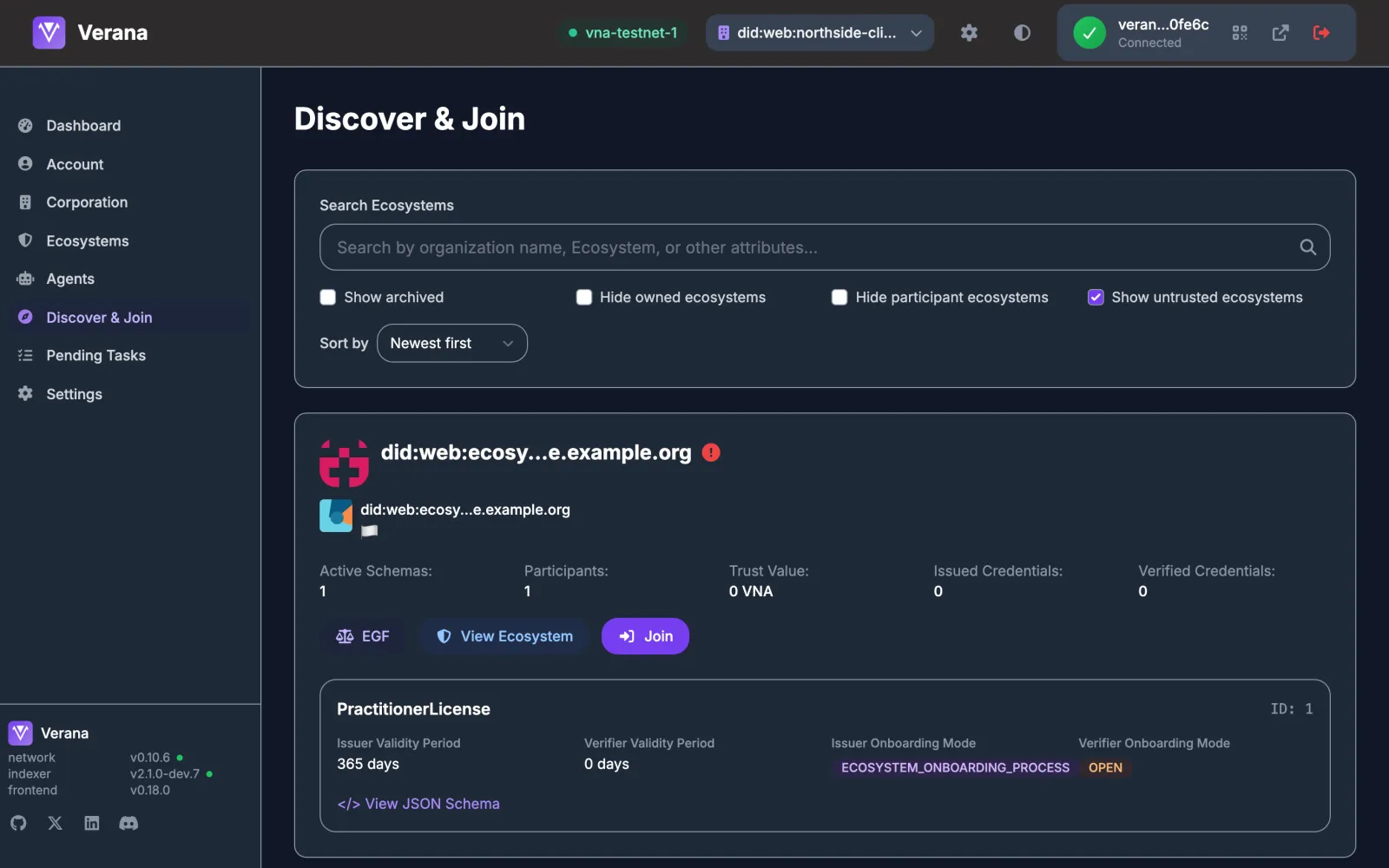Click the Agents robot icon
The height and width of the screenshot is (868, 1389).
25,279
